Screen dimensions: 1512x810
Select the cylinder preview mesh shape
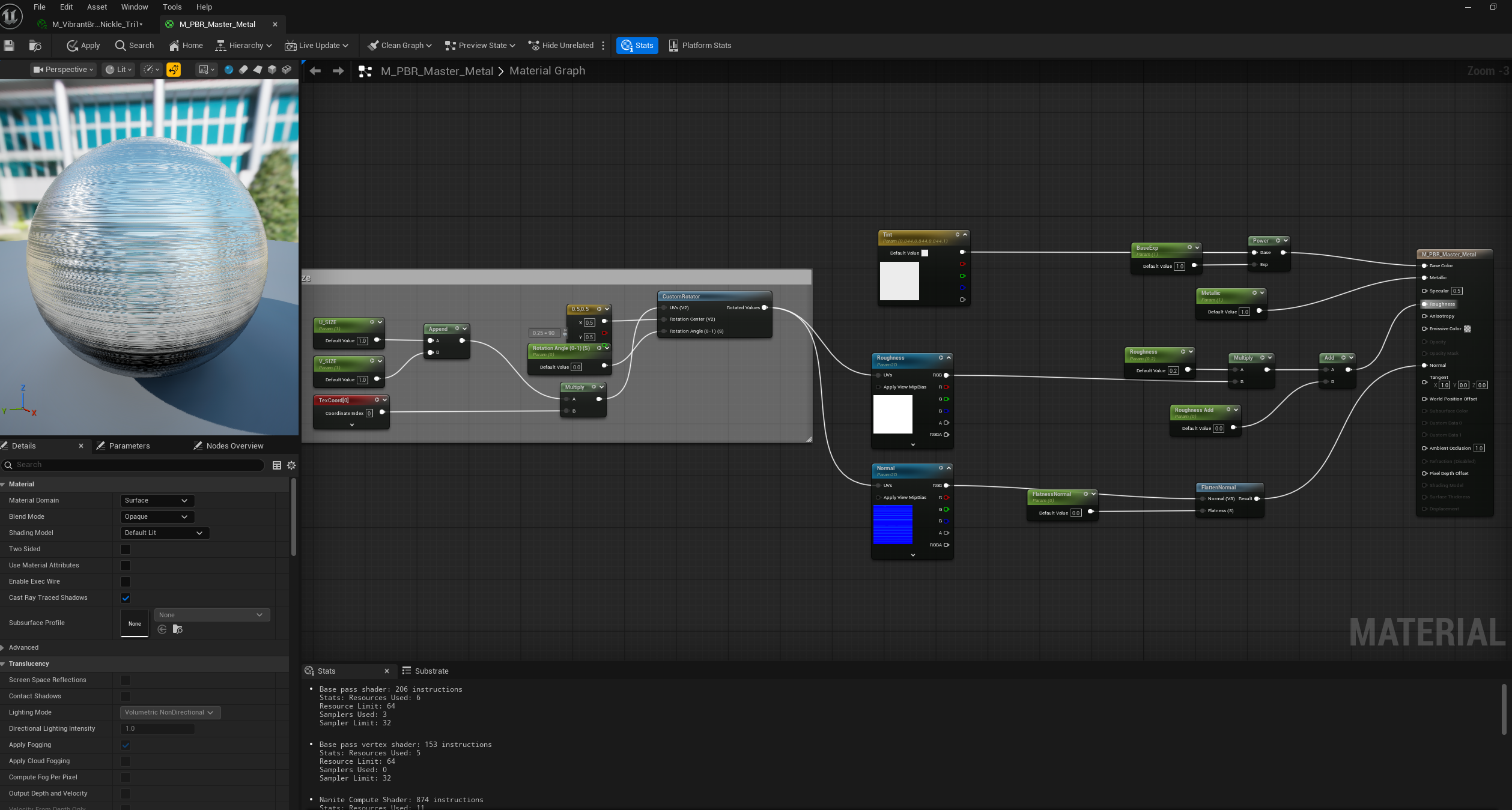243,70
